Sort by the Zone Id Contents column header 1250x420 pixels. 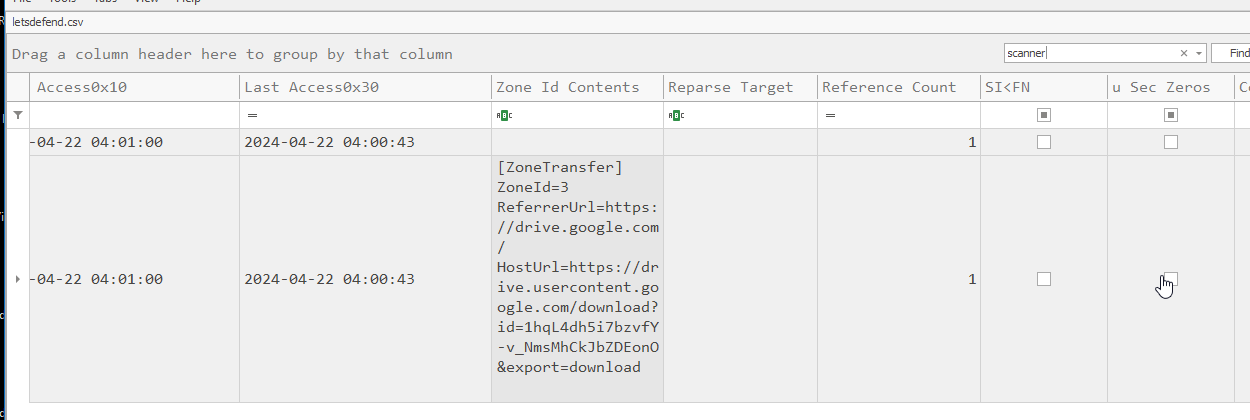567,87
